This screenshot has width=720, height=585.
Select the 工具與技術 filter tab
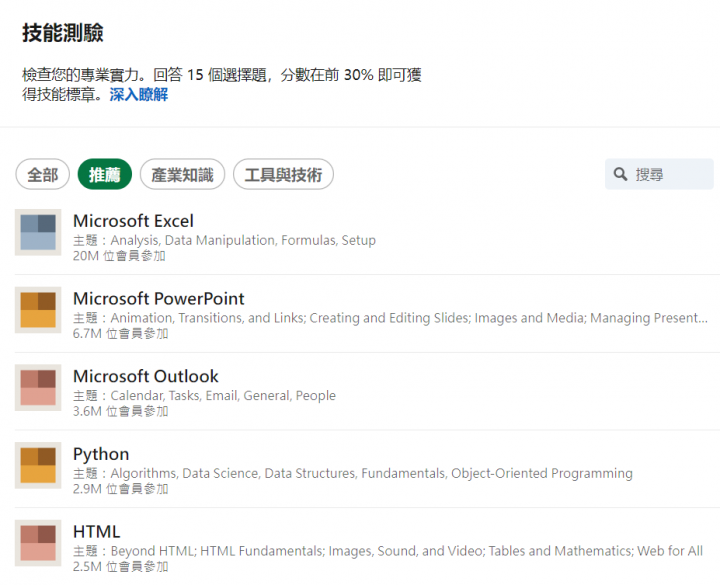coord(283,174)
